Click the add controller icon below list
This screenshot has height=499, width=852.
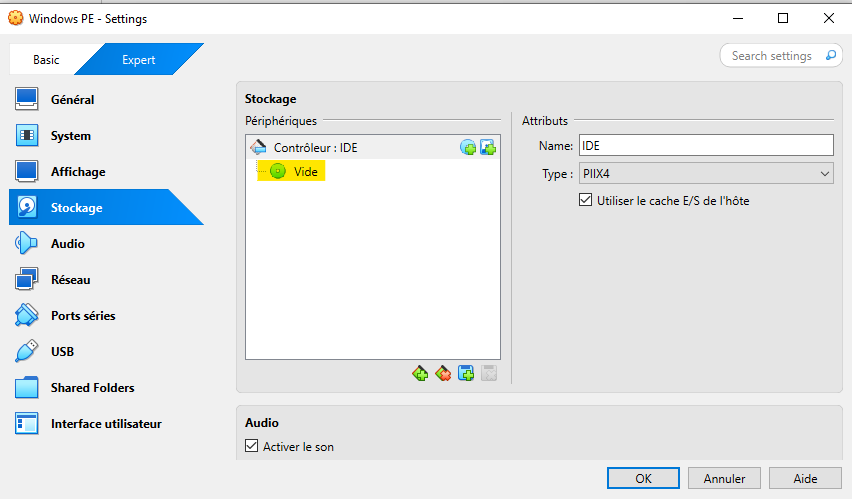(x=420, y=373)
